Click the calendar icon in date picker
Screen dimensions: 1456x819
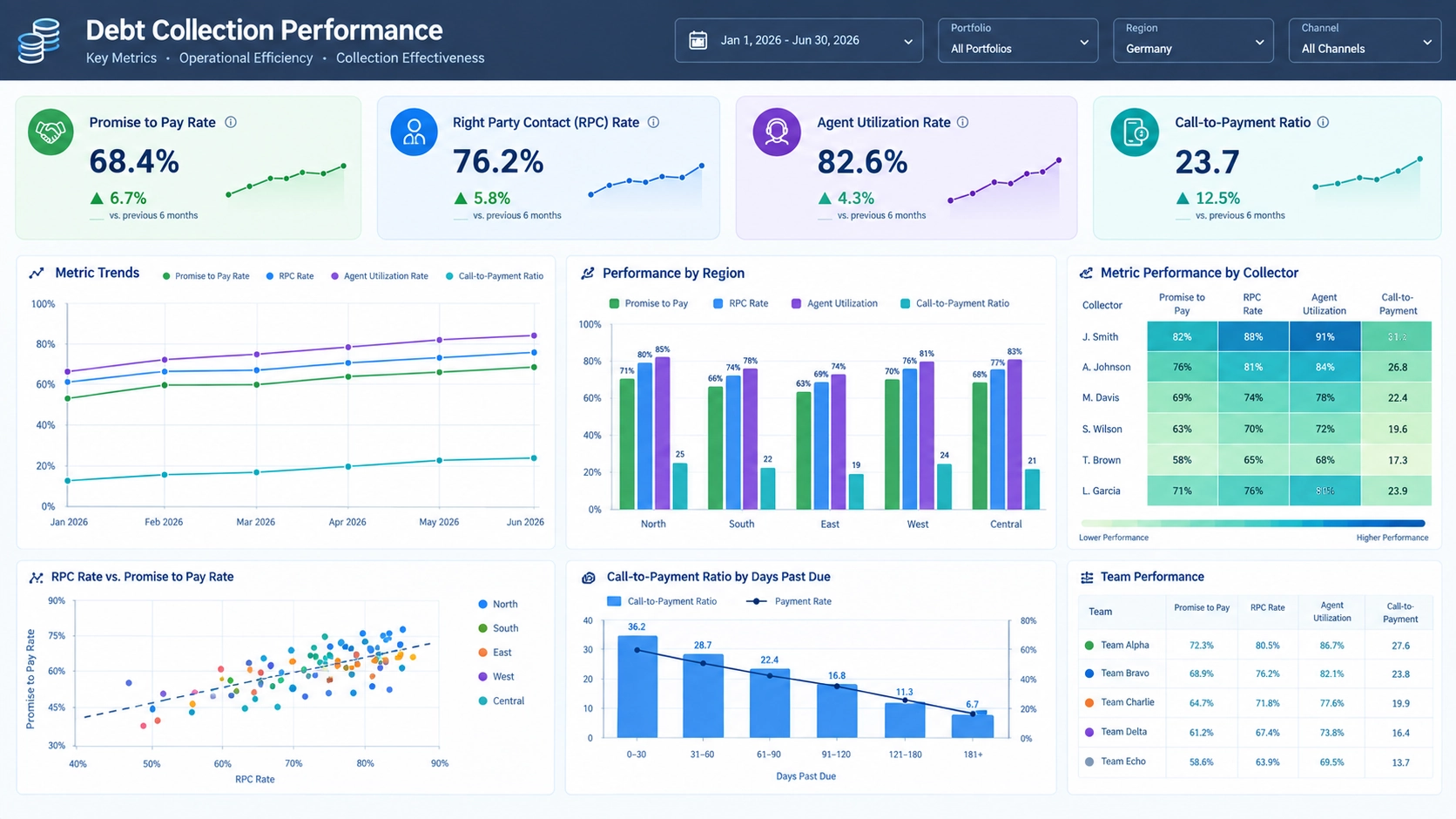[698, 40]
